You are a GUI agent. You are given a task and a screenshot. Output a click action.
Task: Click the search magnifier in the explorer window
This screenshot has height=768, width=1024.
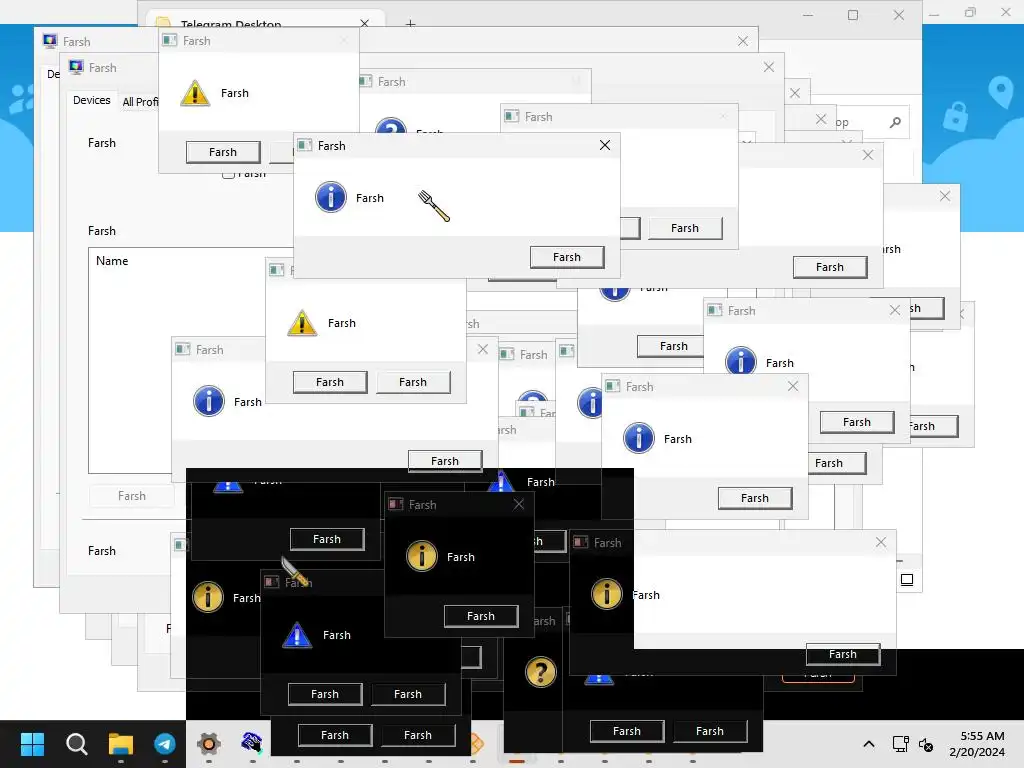895,122
